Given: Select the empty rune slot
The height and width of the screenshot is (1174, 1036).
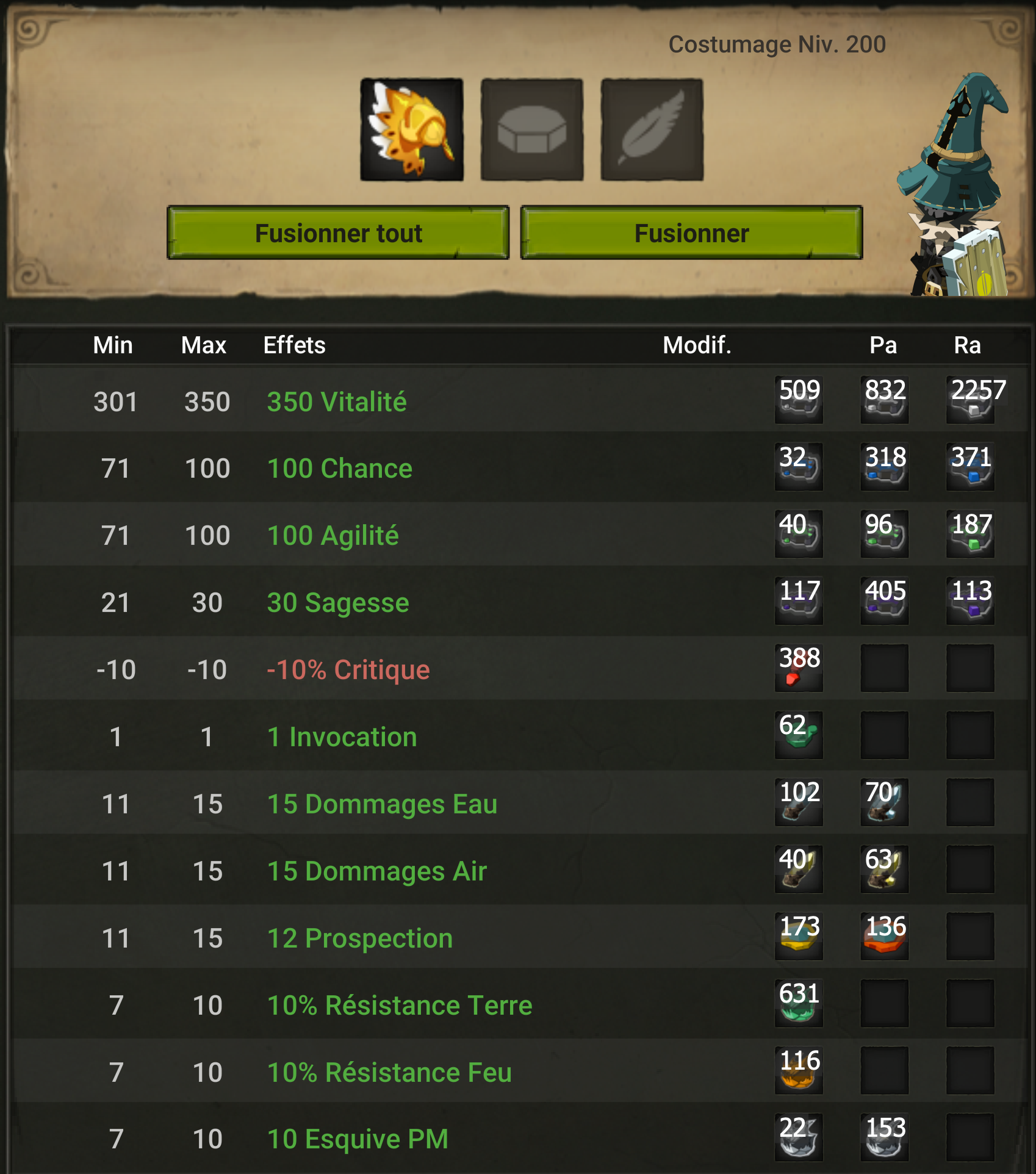Looking at the screenshot, I should [532, 129].
